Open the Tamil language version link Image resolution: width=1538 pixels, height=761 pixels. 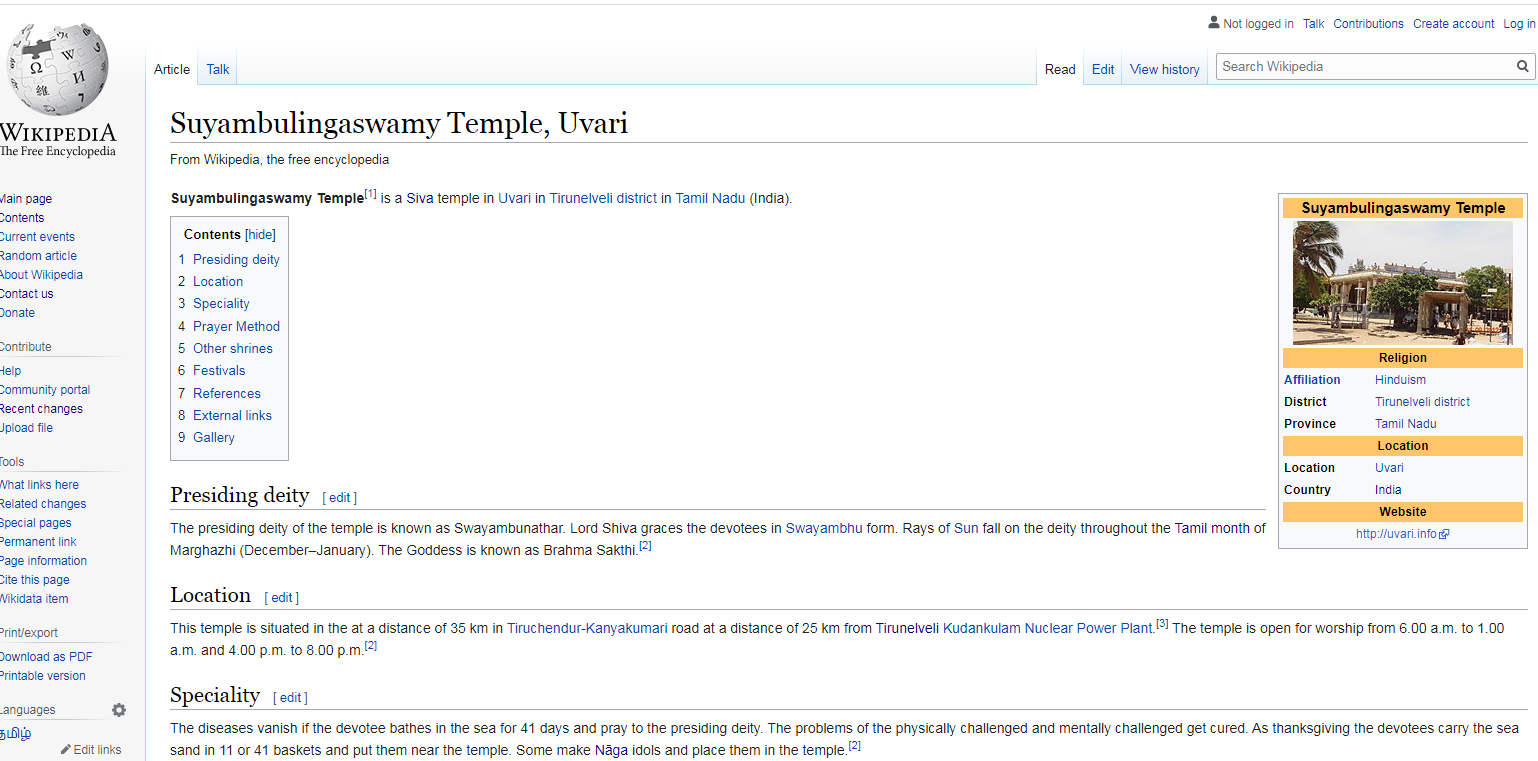click(x=15, y=732)
